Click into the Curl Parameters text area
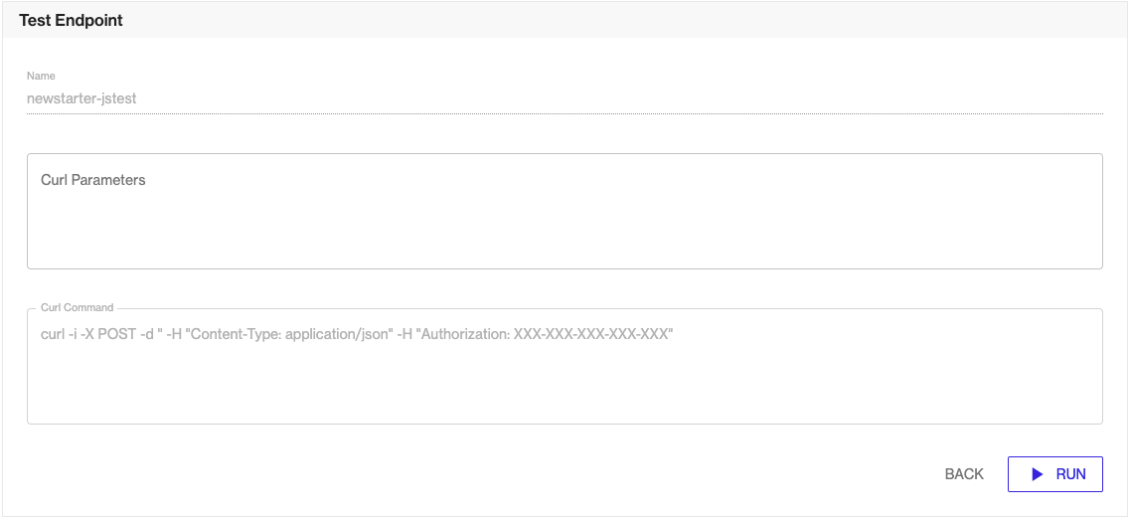The height and width of the screenshot is (519, 1130). [x=565, y=211]
